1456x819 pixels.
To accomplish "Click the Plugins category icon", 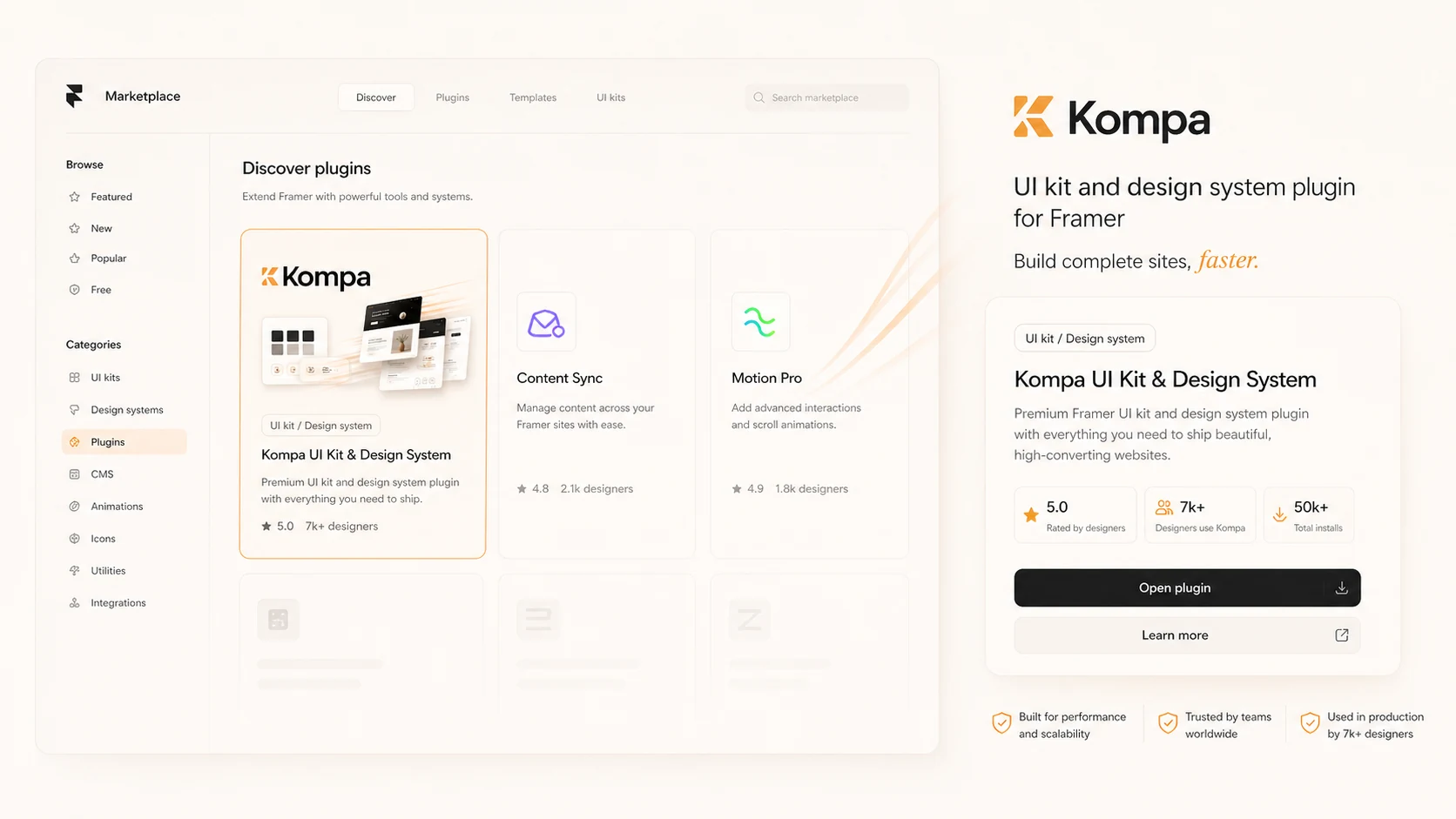I will tap(75, 442).
